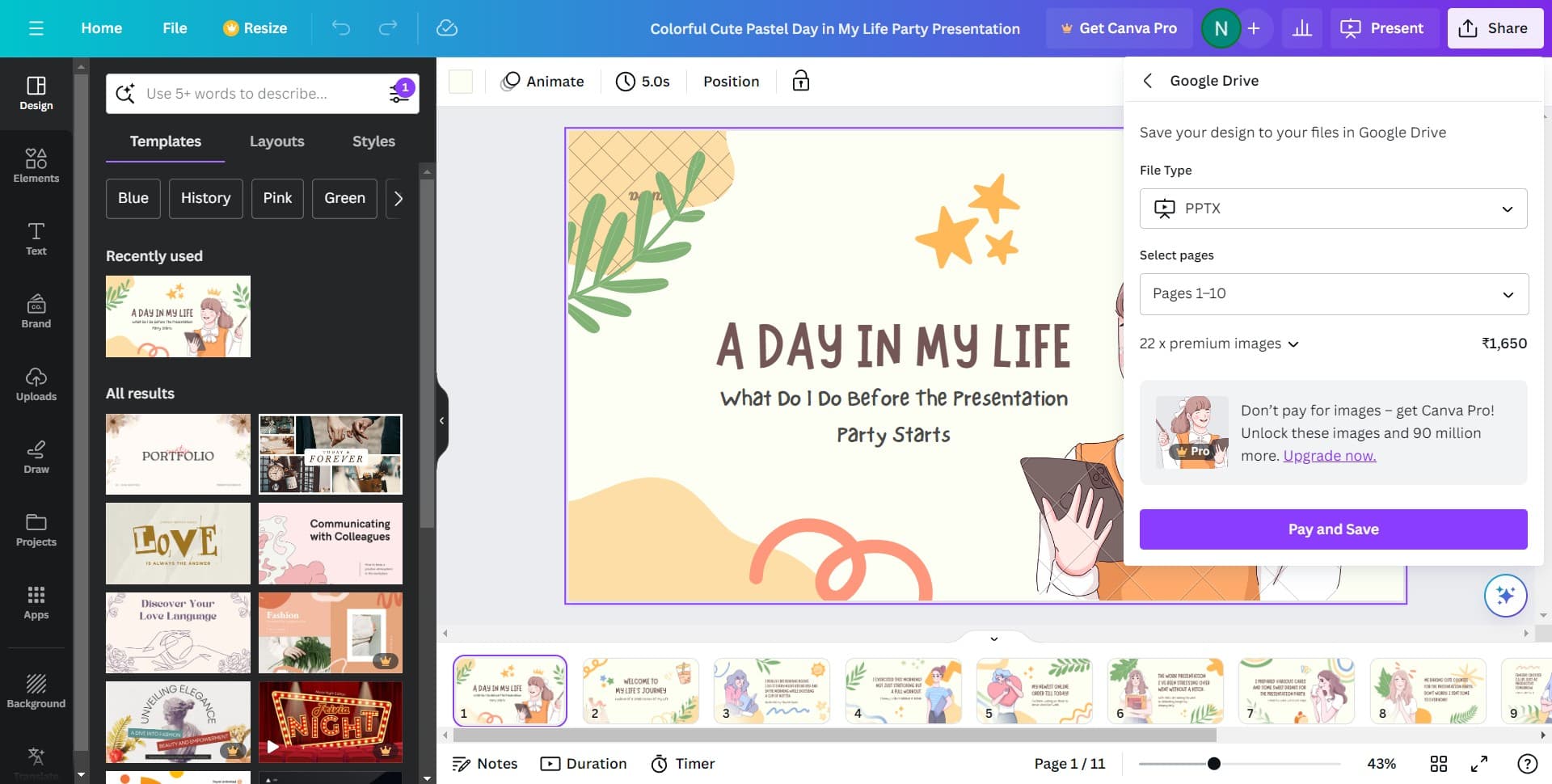
Task: Toggle the page lock icon
Action: pos(799,81)
